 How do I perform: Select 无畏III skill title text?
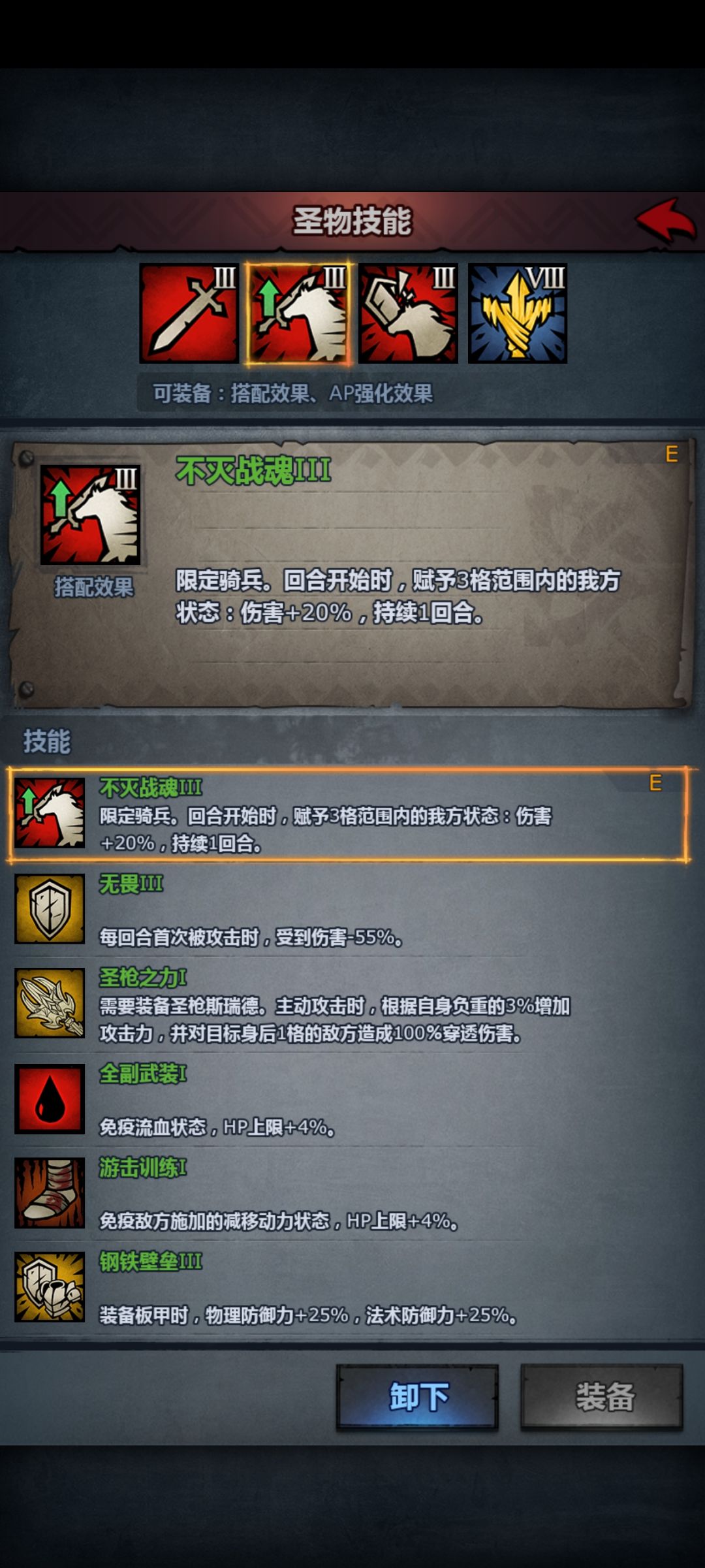pos(131,884)
